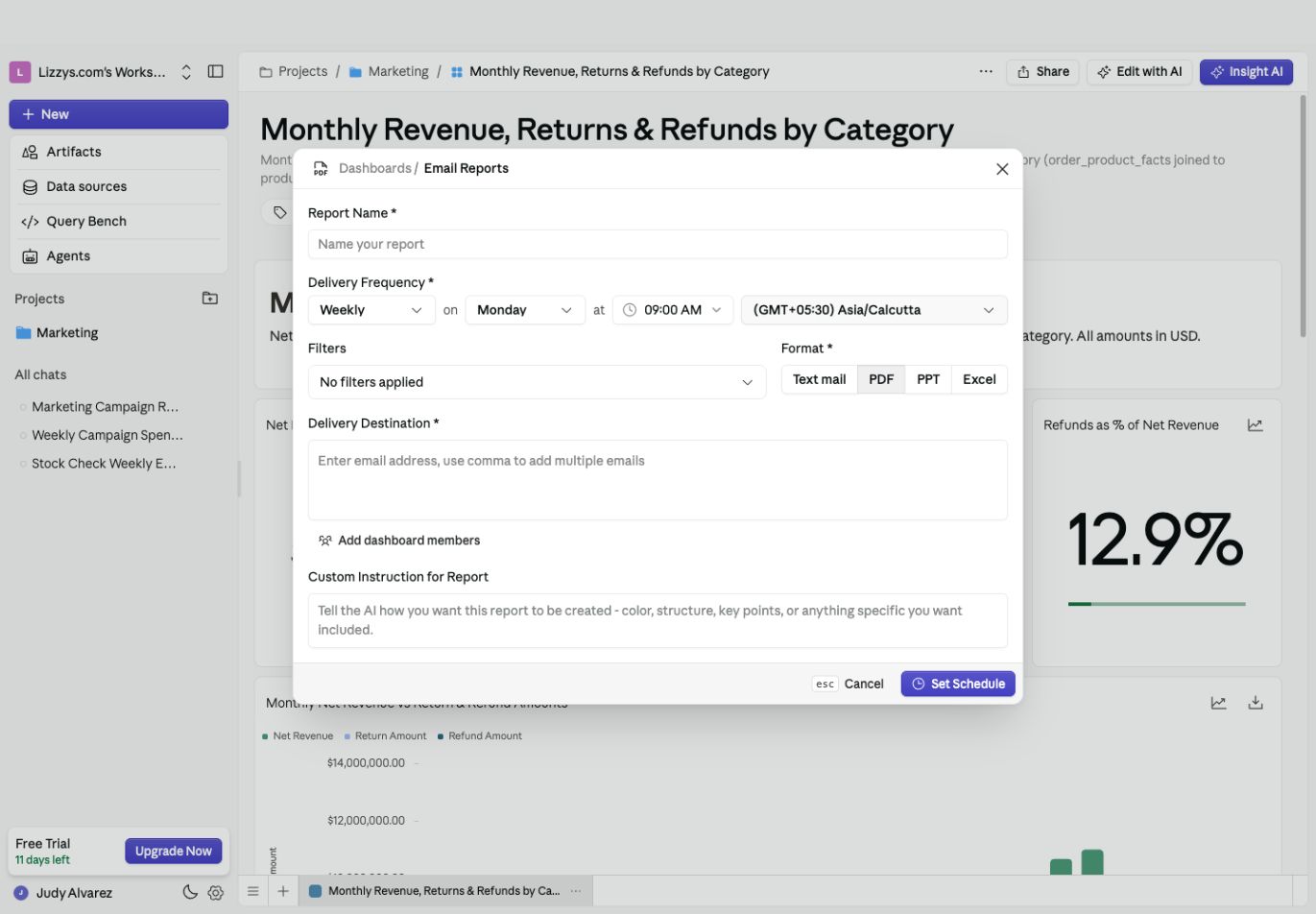Open the Asia/Calcutta timezone dropdown
1316x914 pixels.
click(x=873, y=310)
